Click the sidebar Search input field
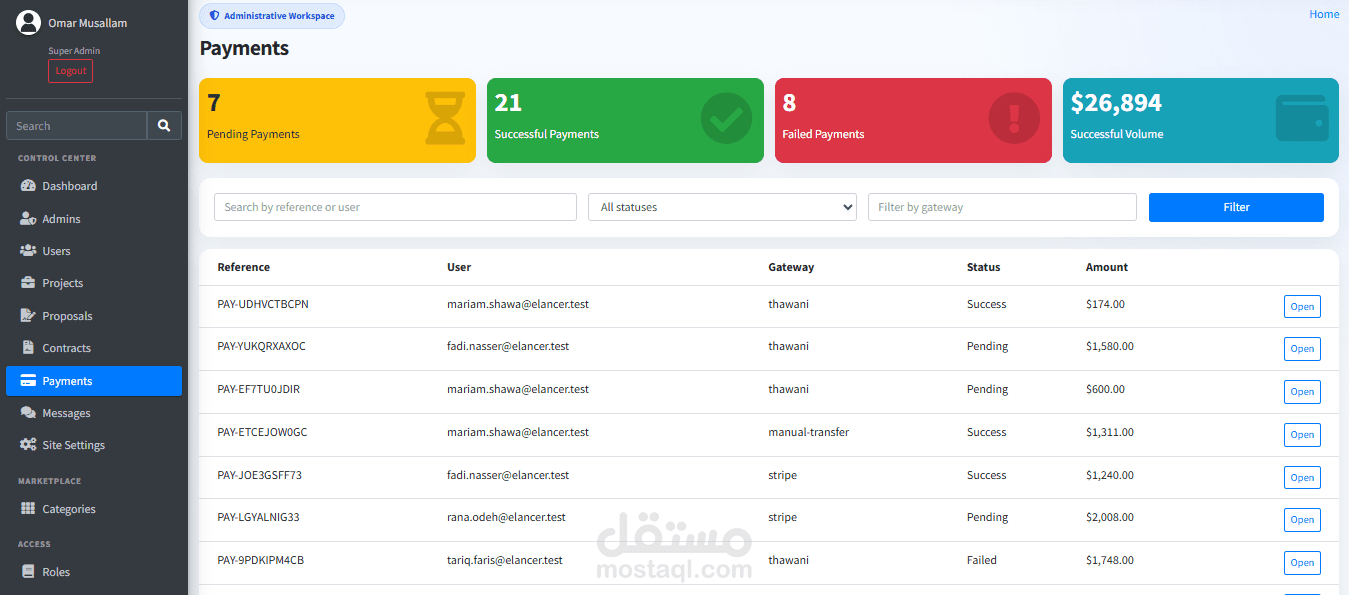 (77, 126)
